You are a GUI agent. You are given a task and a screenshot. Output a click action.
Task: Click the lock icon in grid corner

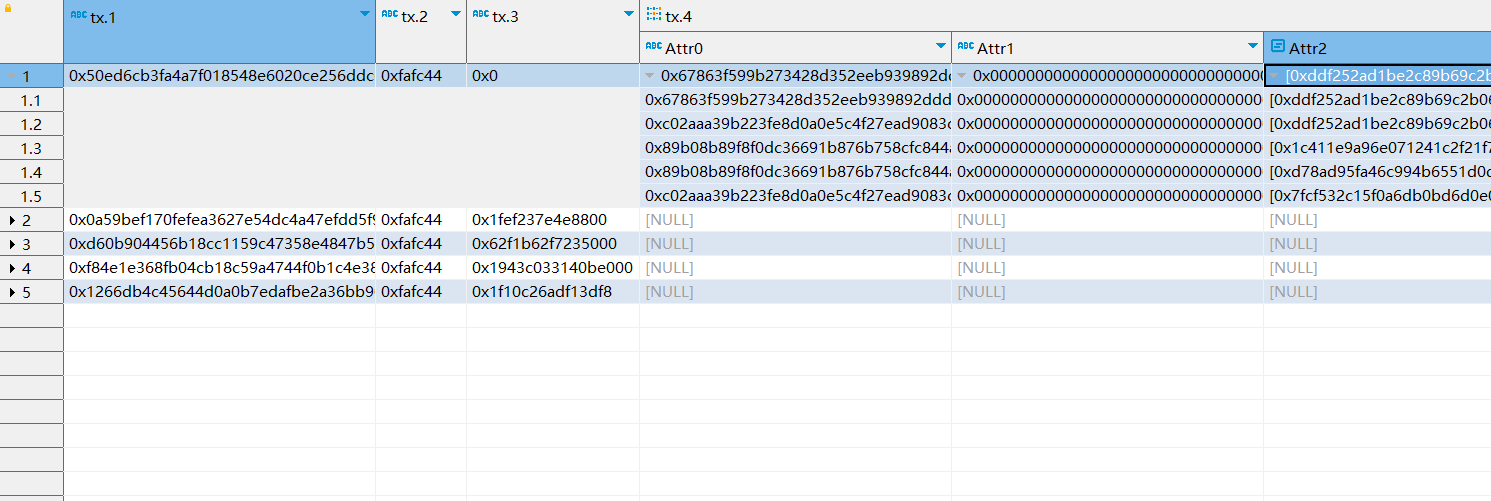click(8, 10)
